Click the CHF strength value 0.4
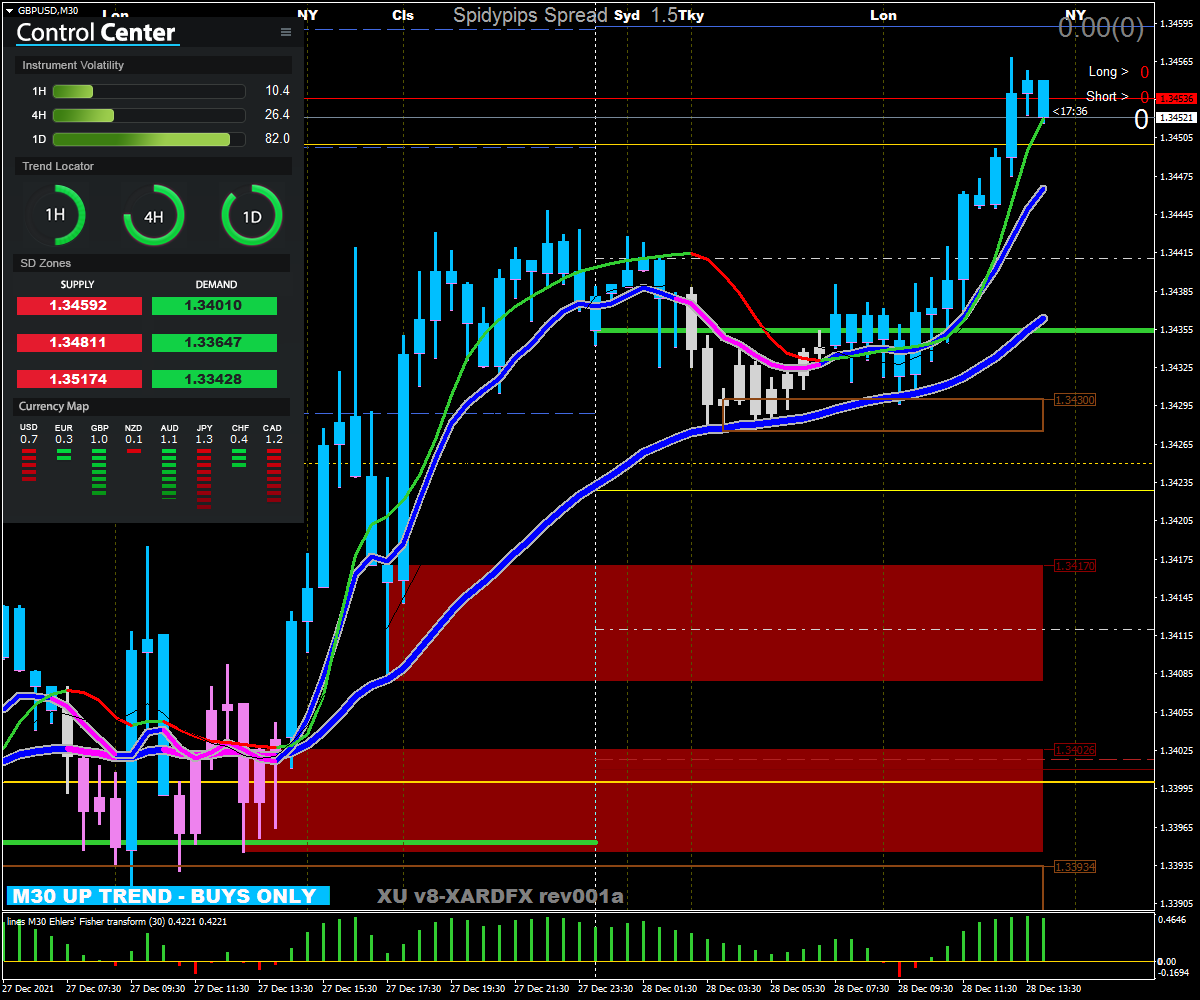This screenshot has width=1200, height=1000. point(239,439)
